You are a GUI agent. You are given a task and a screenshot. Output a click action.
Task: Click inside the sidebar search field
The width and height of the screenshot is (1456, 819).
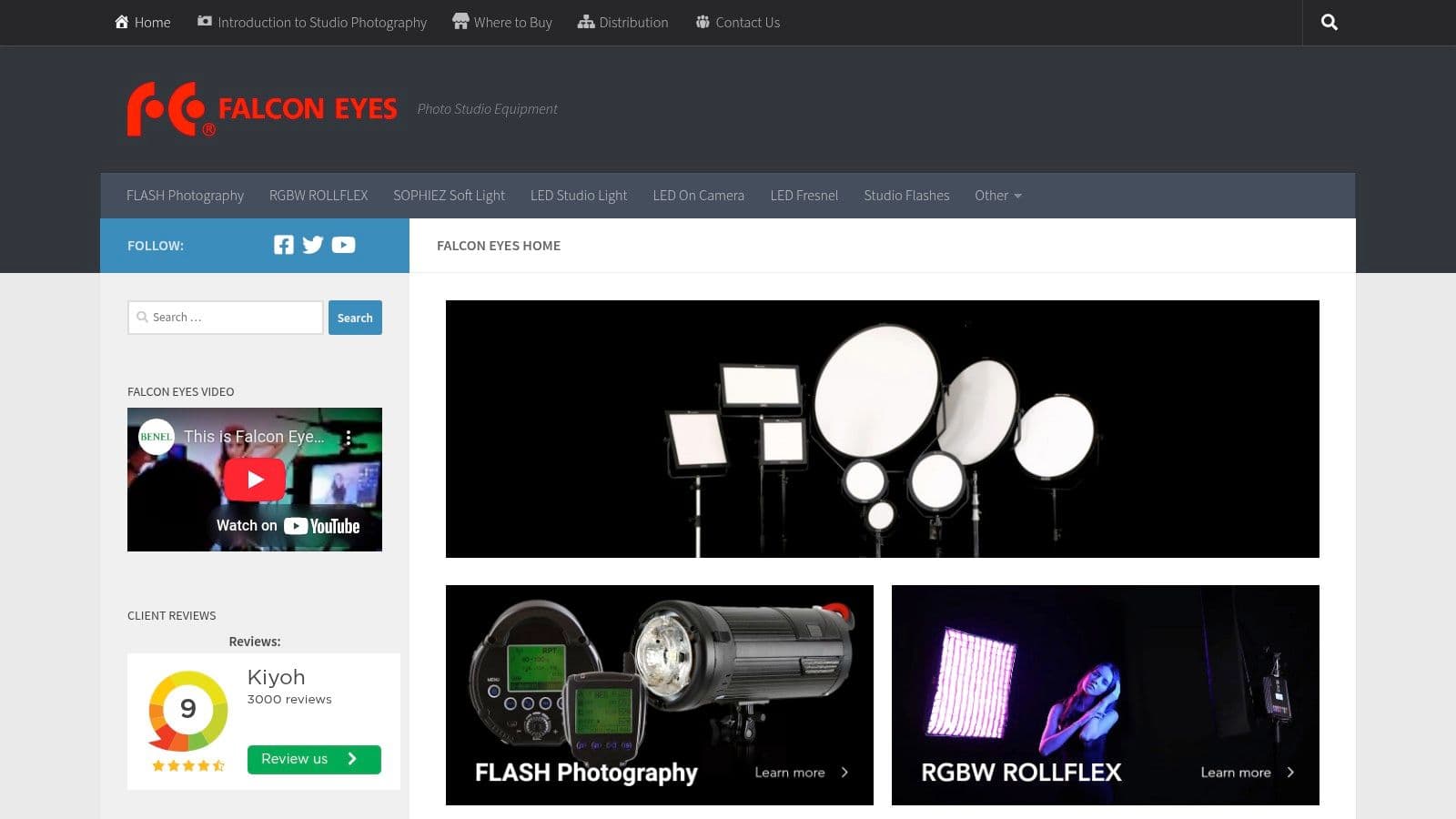pos(225,317)
